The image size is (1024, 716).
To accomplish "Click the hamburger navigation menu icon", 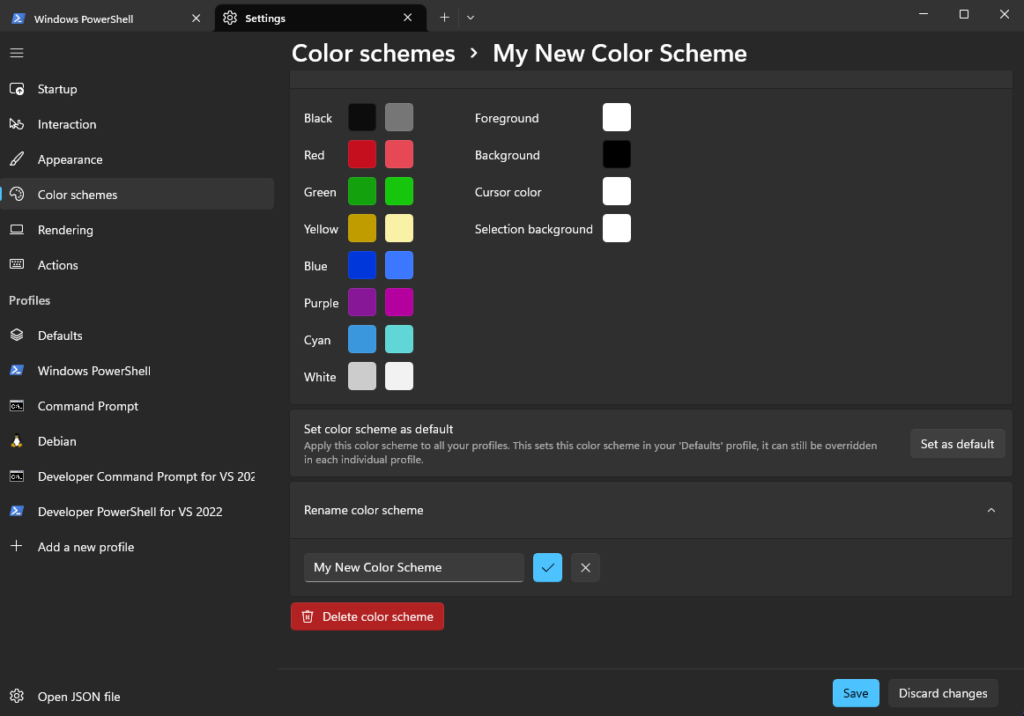I will click(16, 52).
